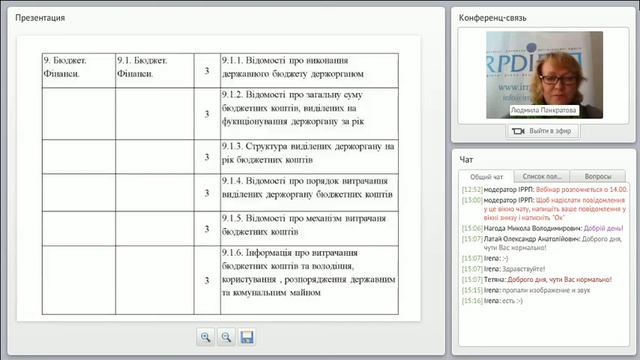640x360 pixels.
Task: Click the row 9.1.4 text about порядок витрачання
Action: [x=307, y=188]
